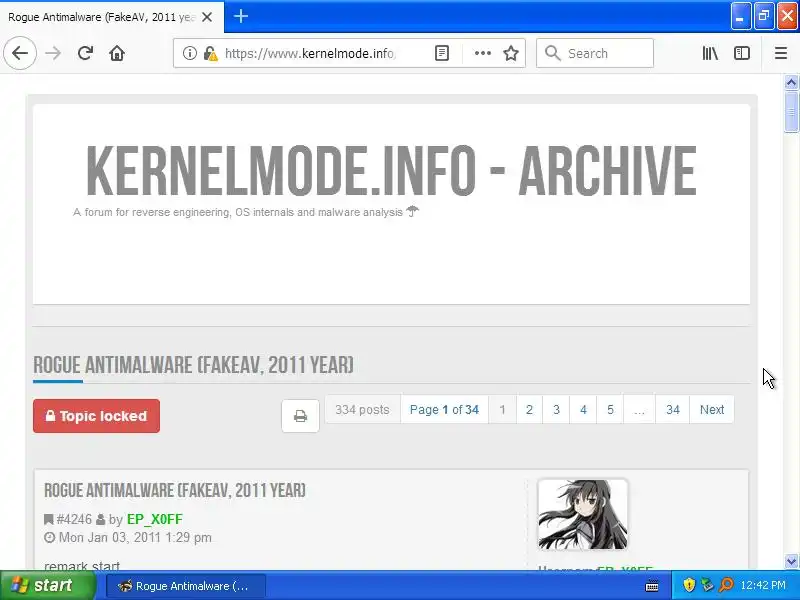Go to page 2 of topic
The height and width of the screenshot is (600, 800).
530,410
